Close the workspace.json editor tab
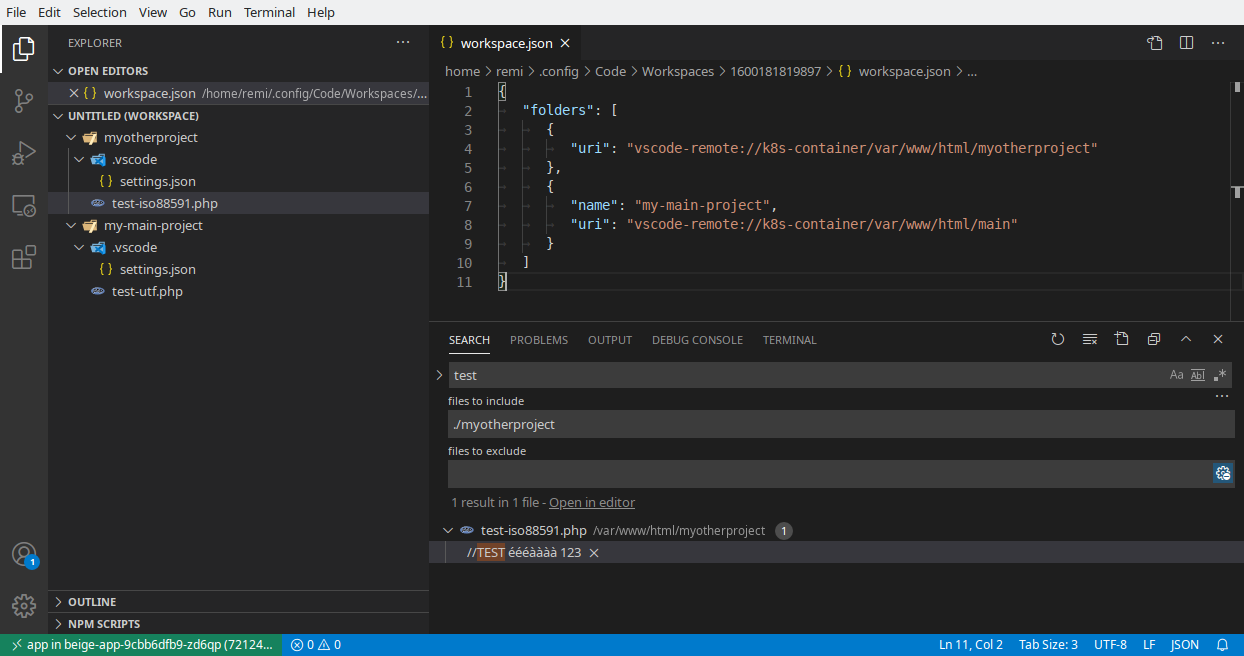The image size is (1244, 656). click(x=565, y=43)
